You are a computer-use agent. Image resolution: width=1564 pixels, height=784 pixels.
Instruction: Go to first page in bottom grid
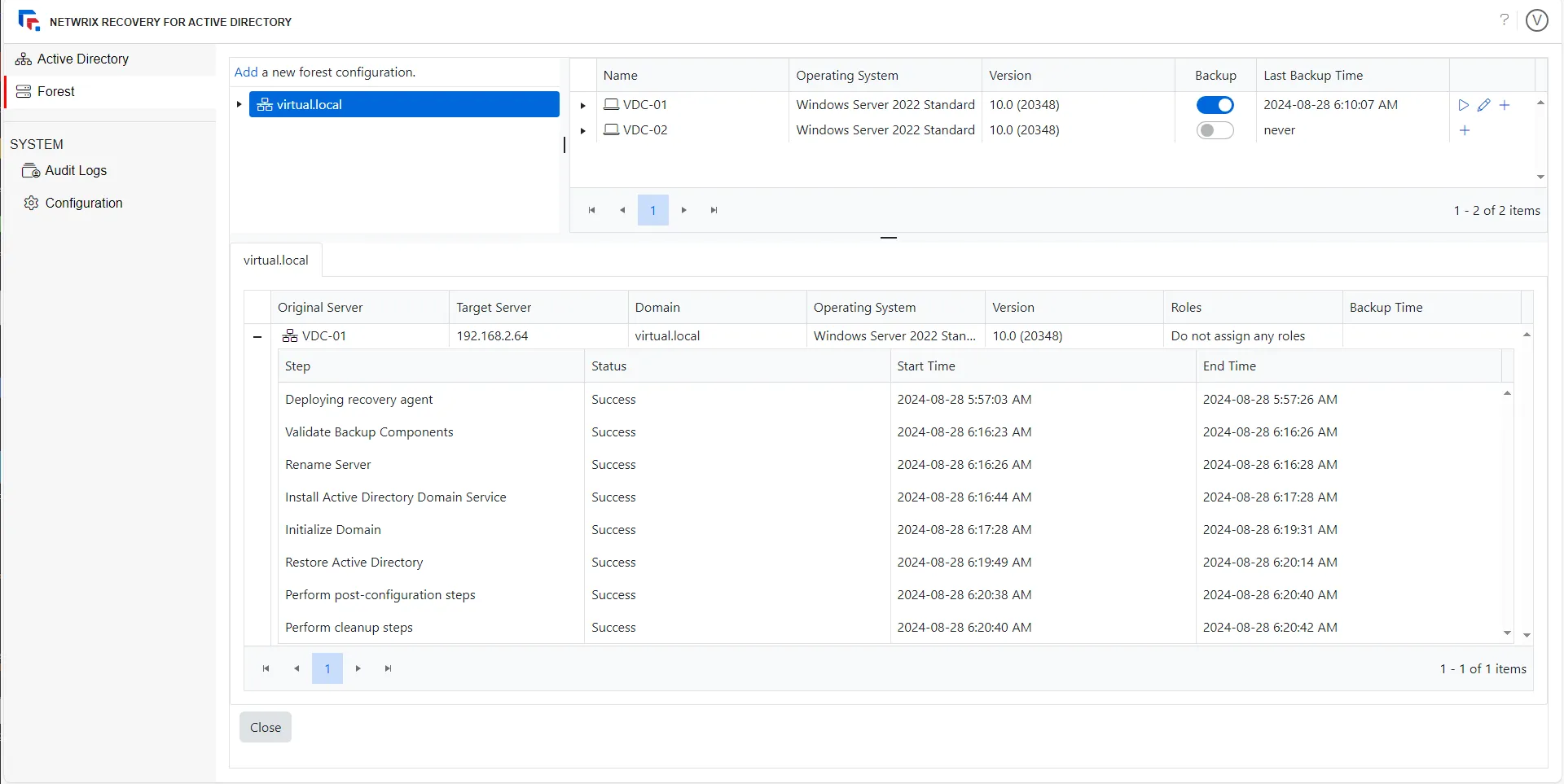tap(266, 668)
